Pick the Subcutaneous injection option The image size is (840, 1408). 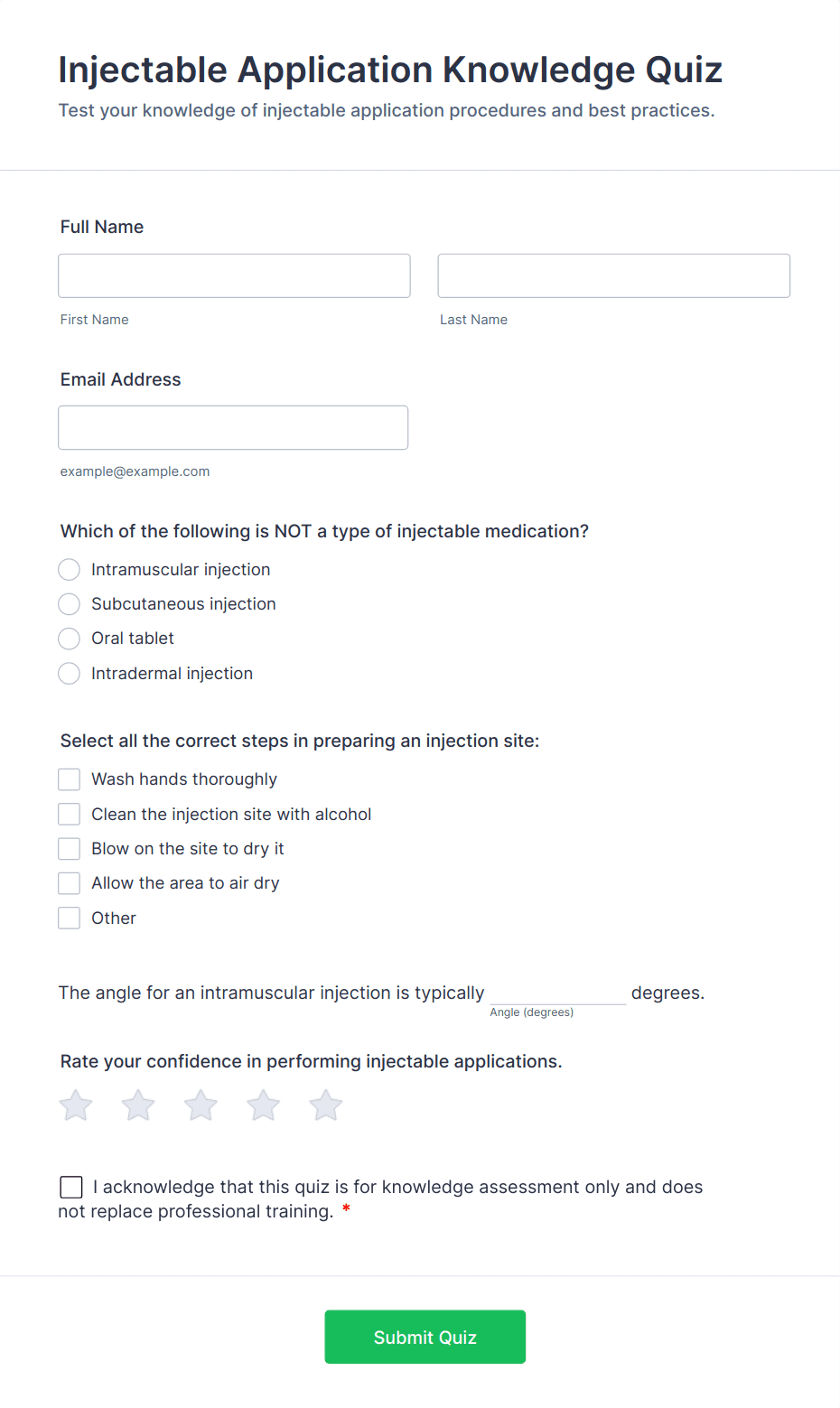[70, 604]
